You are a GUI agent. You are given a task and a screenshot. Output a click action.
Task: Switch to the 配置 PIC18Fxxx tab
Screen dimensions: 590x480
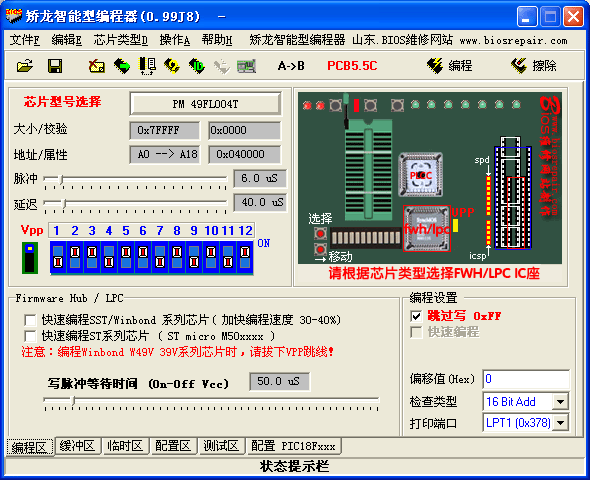click(293, 446)
